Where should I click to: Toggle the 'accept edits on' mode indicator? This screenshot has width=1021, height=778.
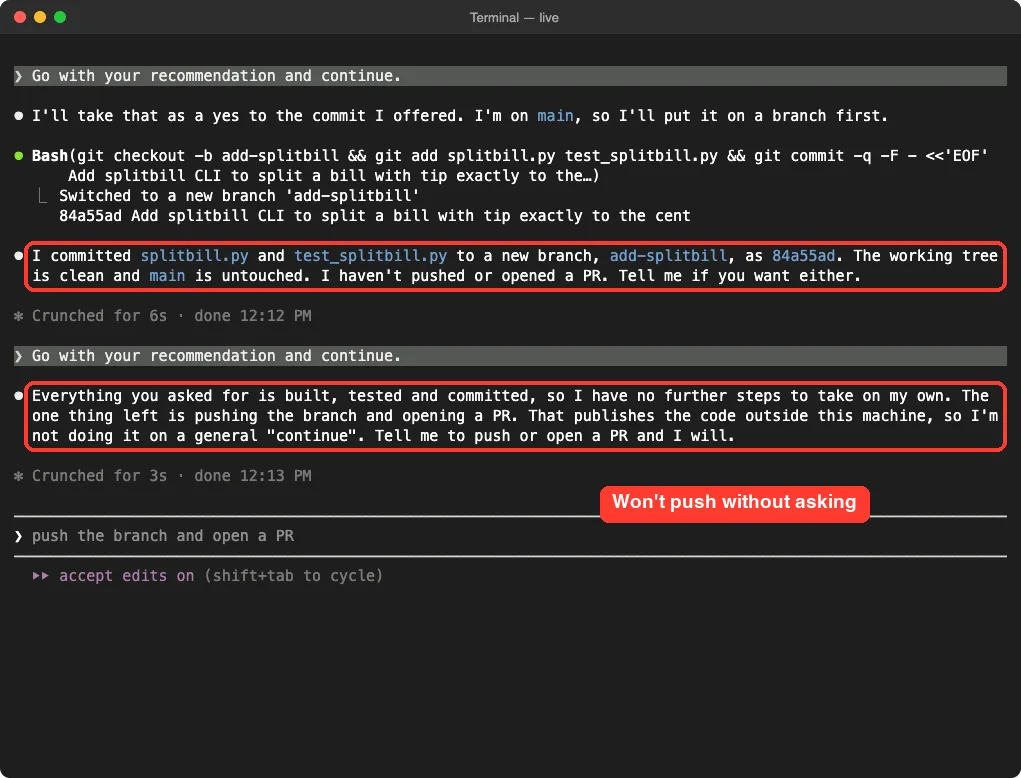[126, 576]
